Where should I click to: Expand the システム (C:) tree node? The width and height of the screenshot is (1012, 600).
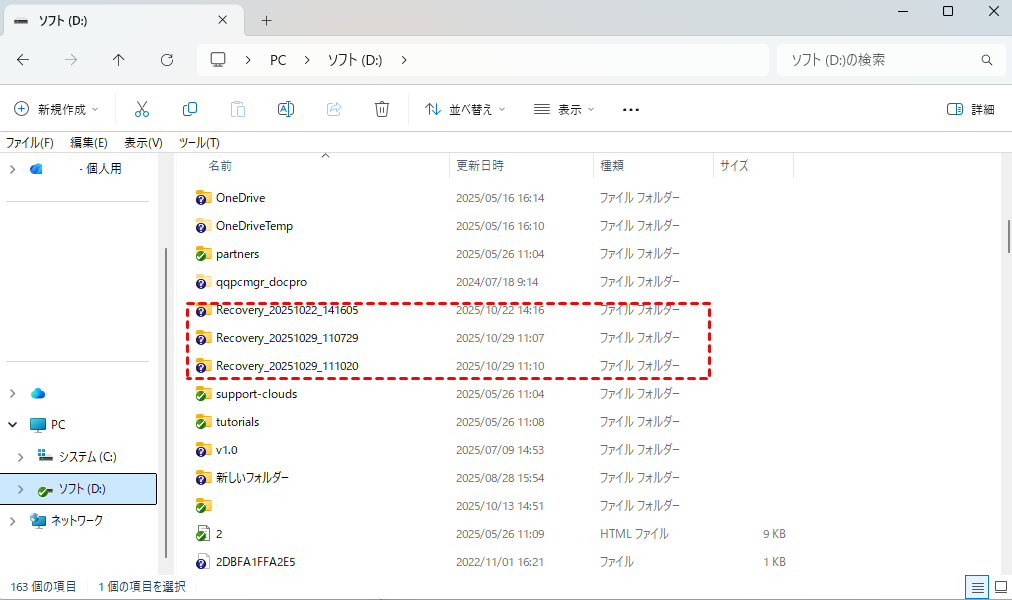(x=22, y=457)
